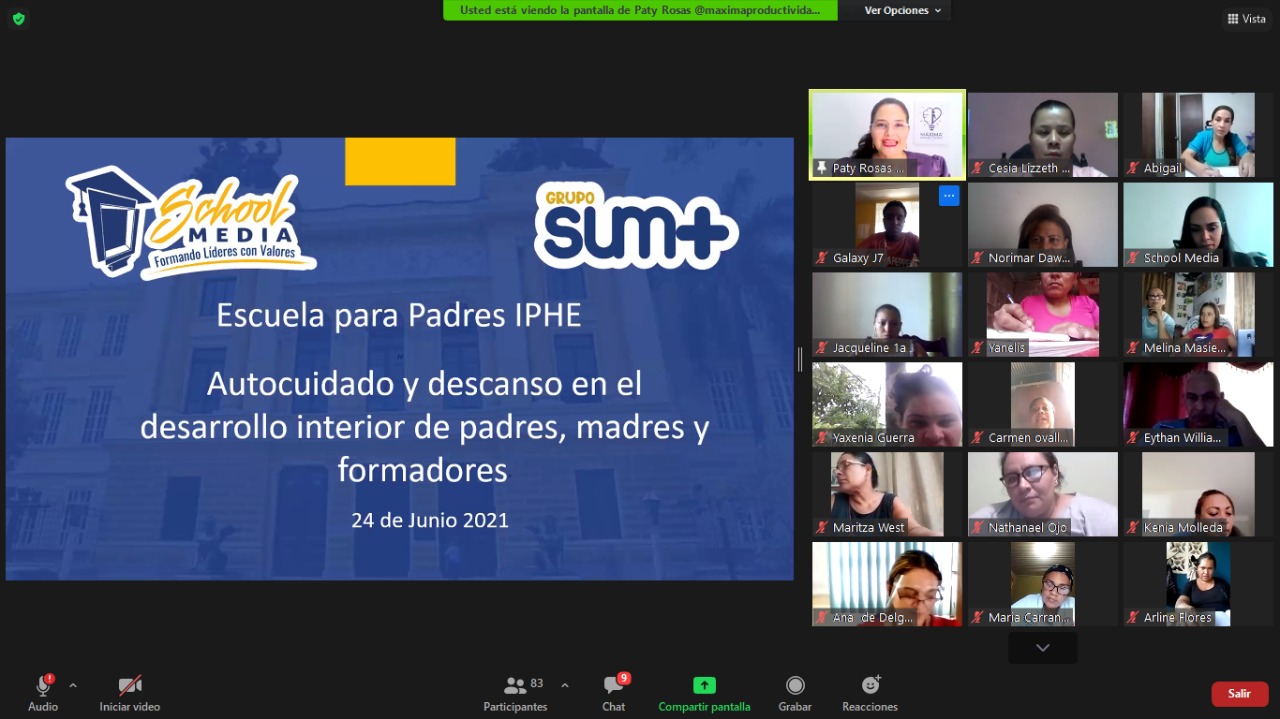The height and width of the screenshot is (719, 1280).
Task: Open Reacciones menu
Action: pos(870,693)
